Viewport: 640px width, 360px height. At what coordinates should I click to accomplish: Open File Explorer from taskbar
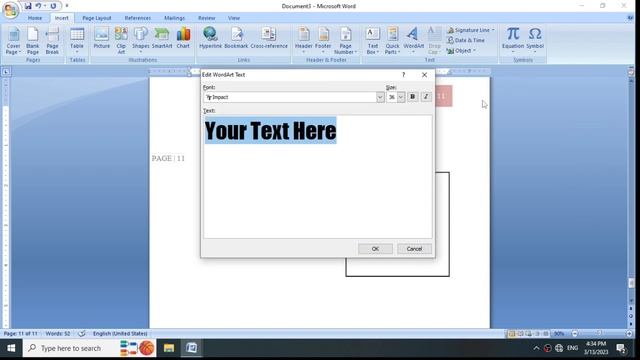(x=169, y=348)
